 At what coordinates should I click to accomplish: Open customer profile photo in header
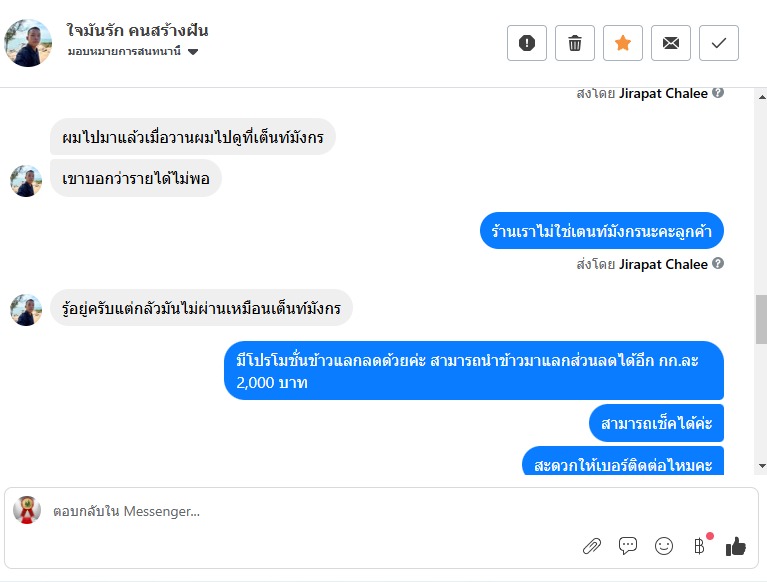tap(28, 43)
